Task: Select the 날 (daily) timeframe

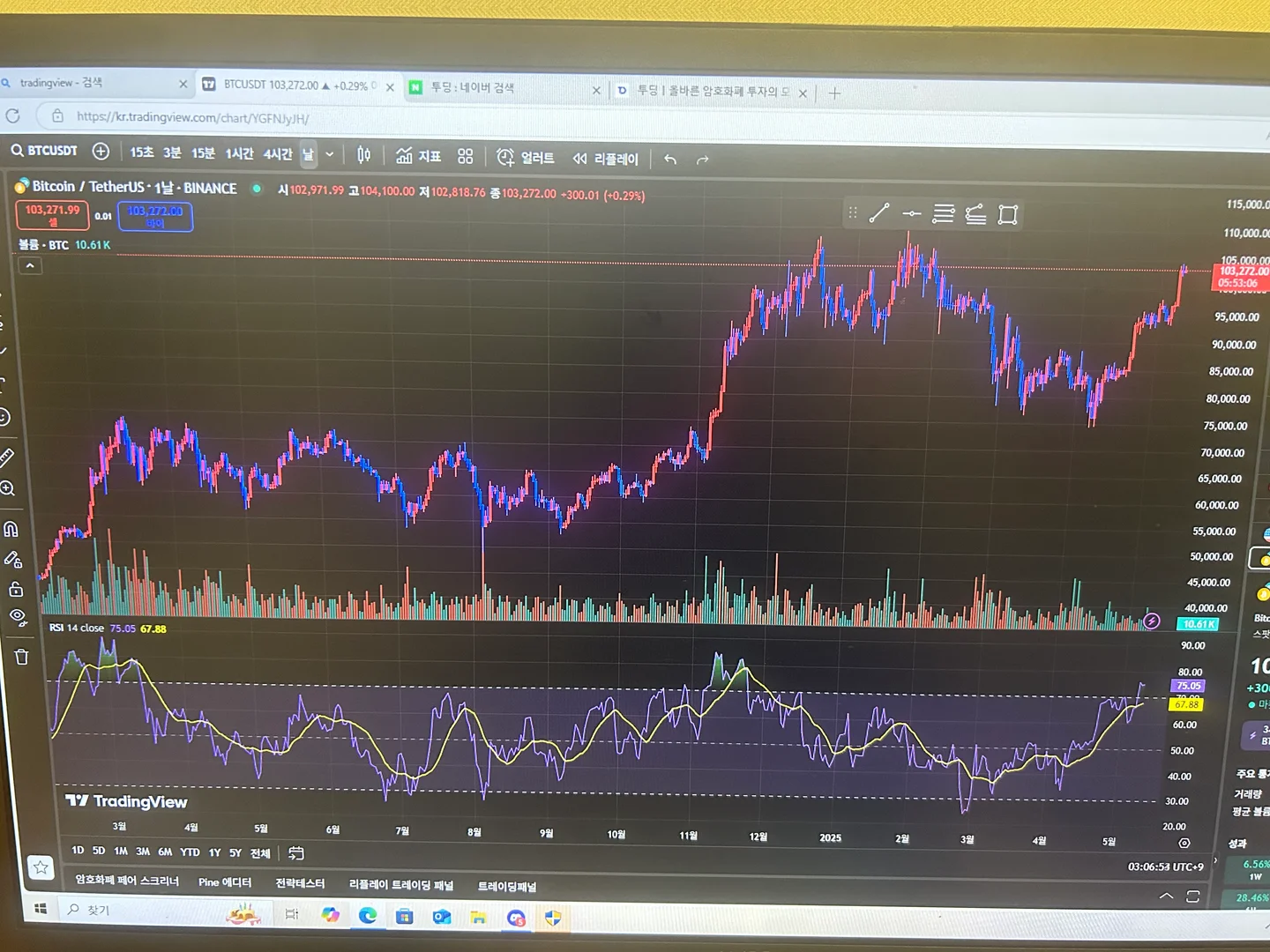Action: click(x=308, y=155)
